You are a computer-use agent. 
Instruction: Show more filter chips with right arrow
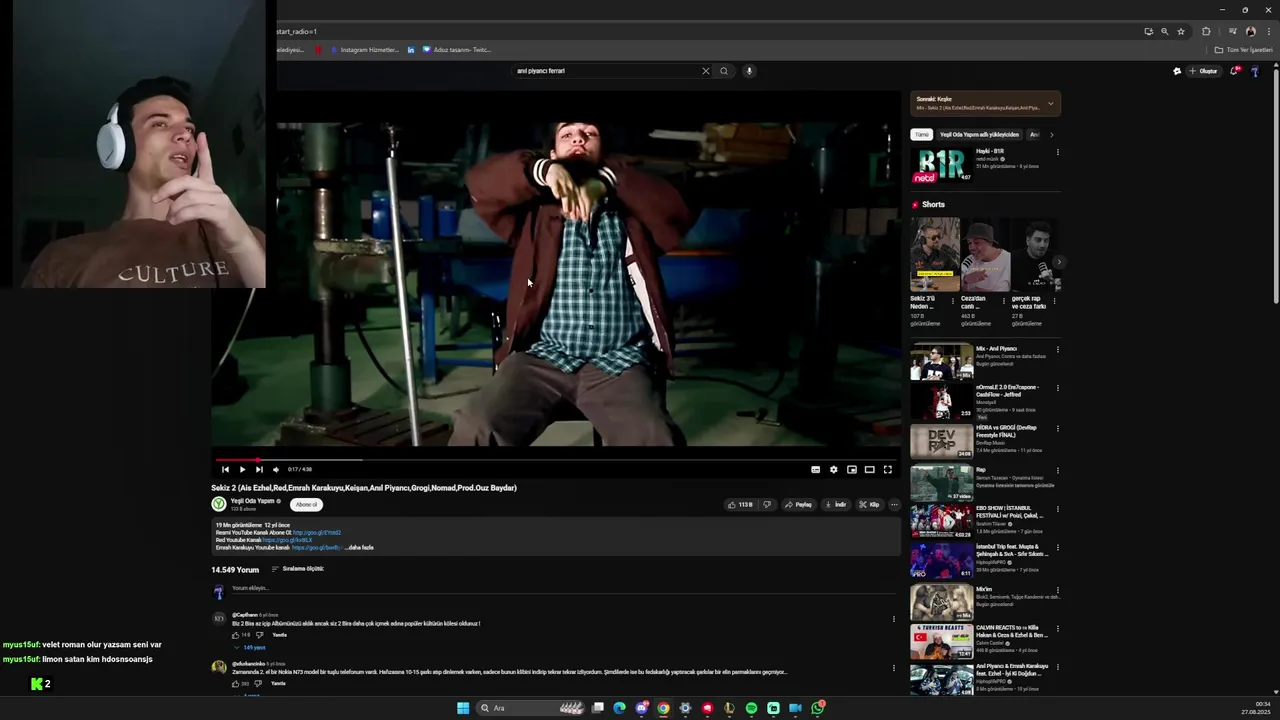point(1051,134)
